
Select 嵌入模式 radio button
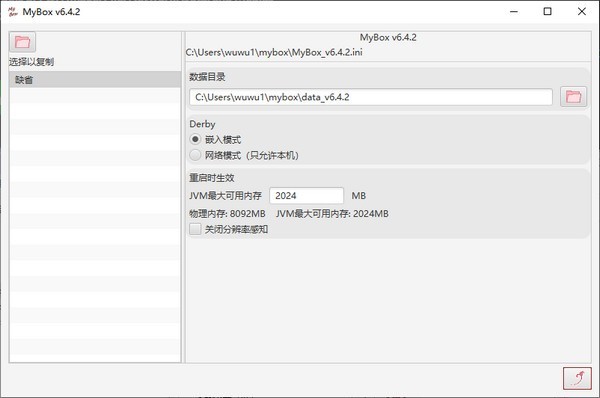tap(195, 139)
